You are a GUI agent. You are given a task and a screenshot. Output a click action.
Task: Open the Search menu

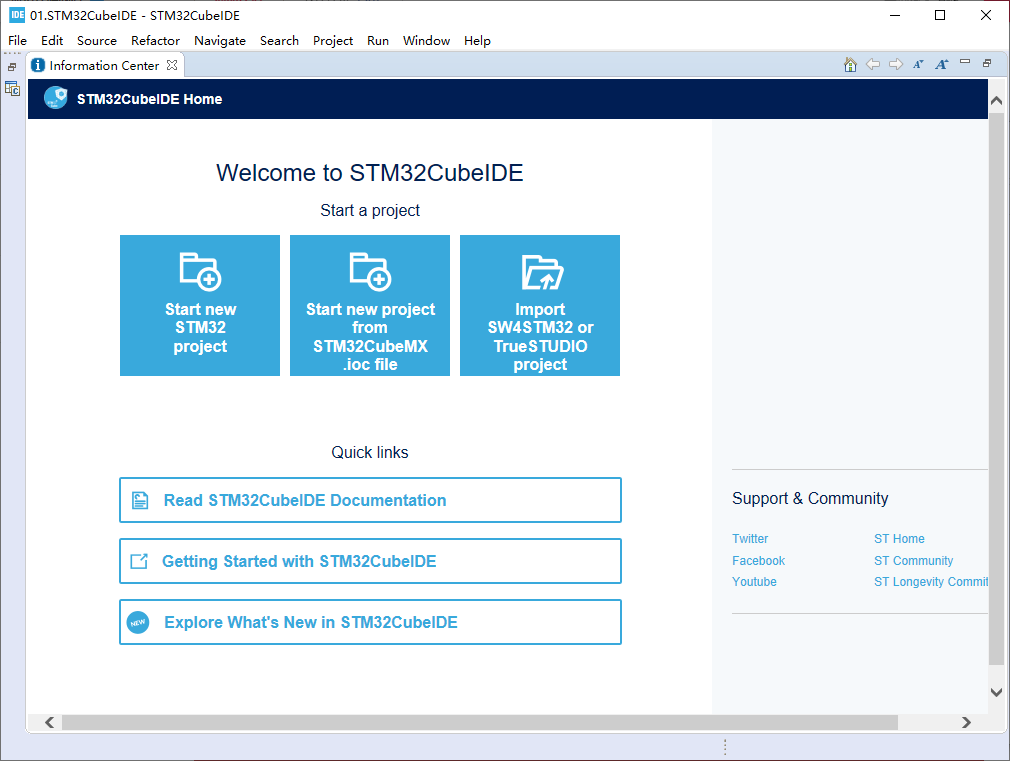pos(279,41)
